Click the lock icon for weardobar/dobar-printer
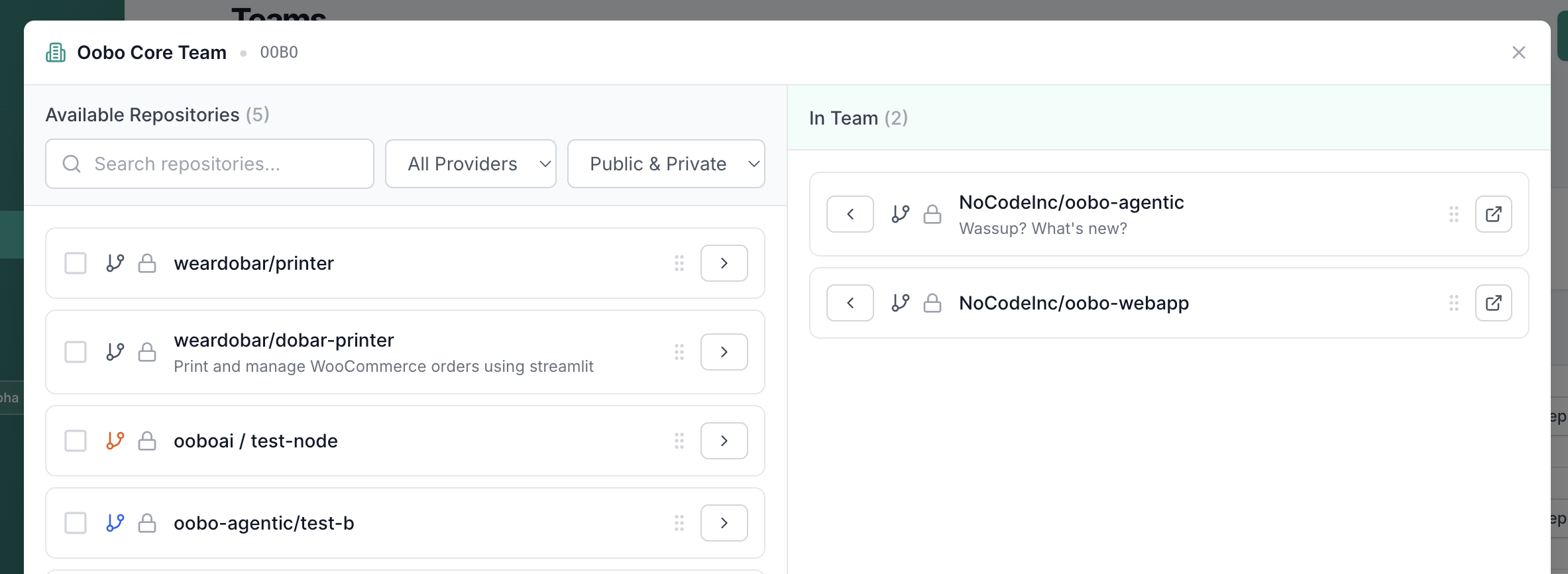Screen dimensions: 1568x574 (x=147, y=352)
